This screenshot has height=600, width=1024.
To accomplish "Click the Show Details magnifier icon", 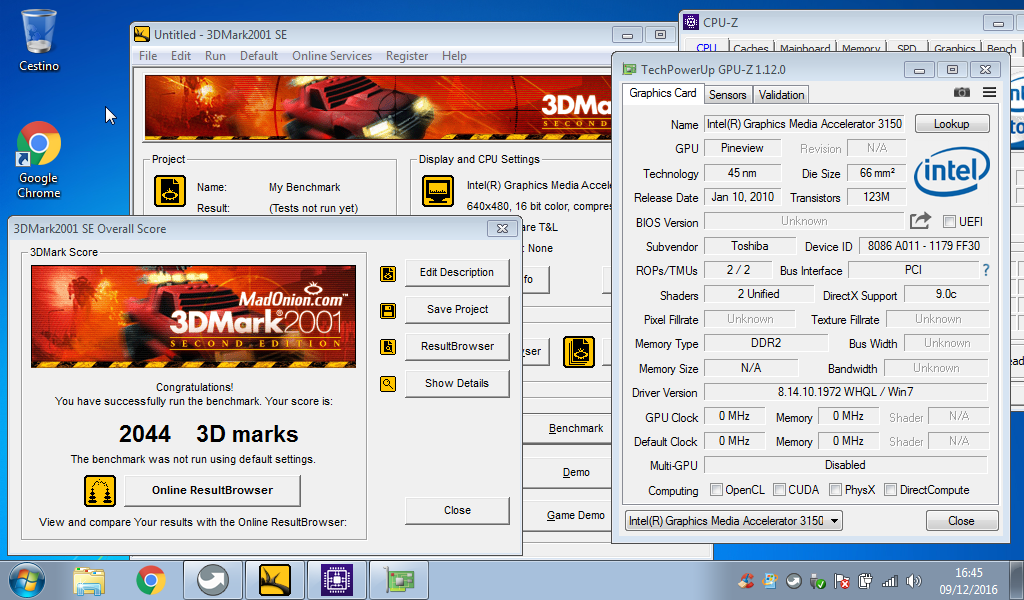I will (388, 384).
